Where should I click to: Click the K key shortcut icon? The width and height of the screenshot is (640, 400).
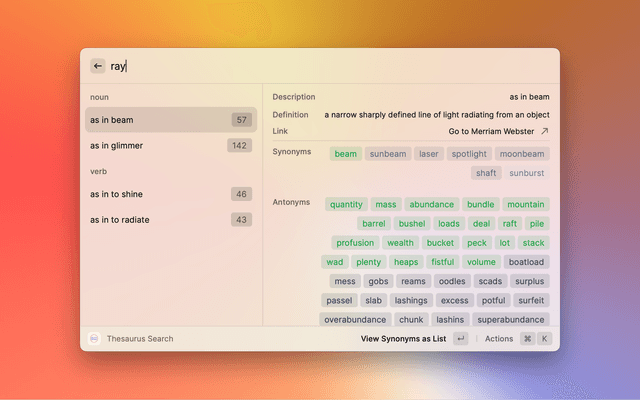click(545, 339)
